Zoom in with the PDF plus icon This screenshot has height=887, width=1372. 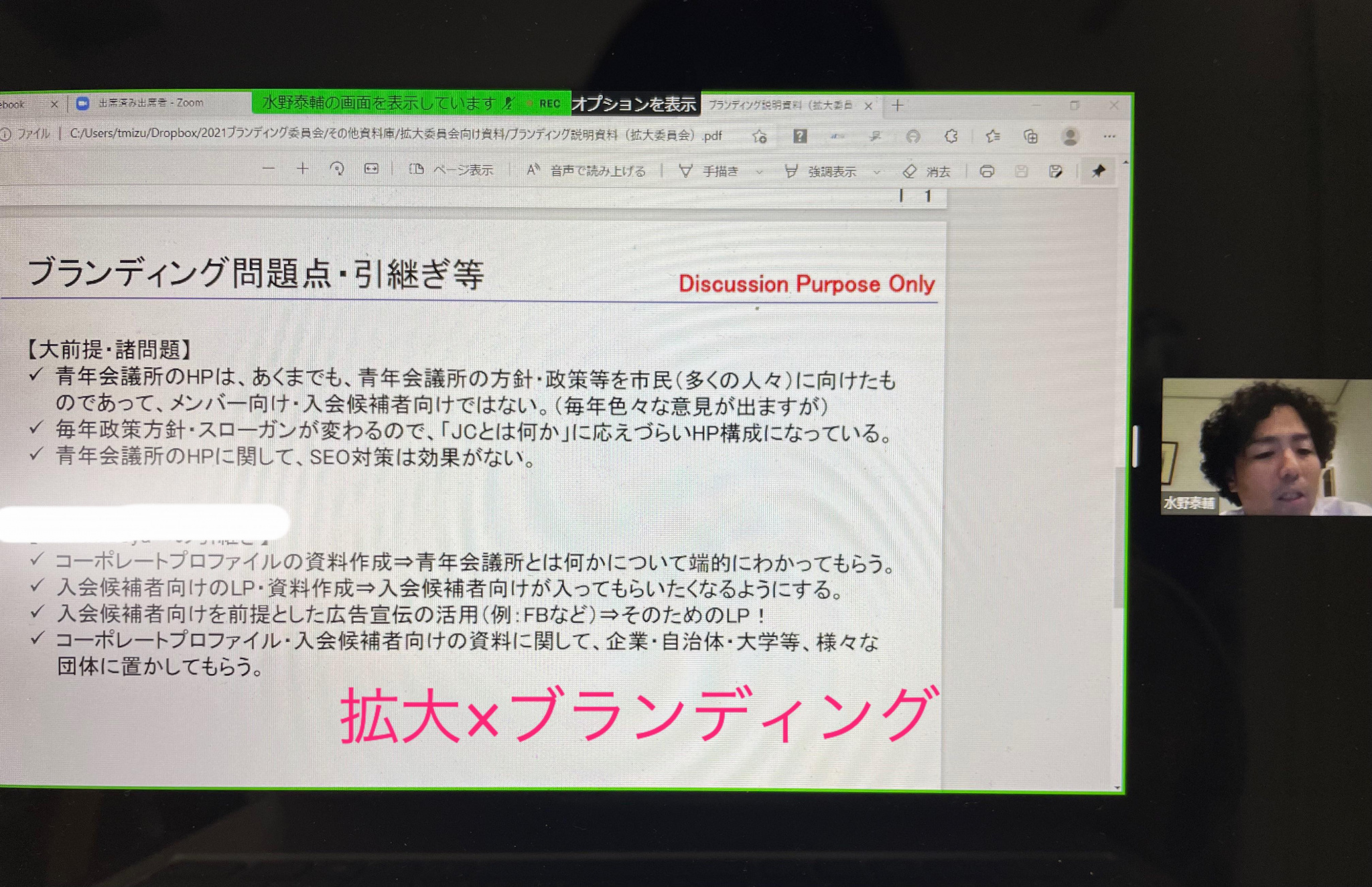pos(303,169)
